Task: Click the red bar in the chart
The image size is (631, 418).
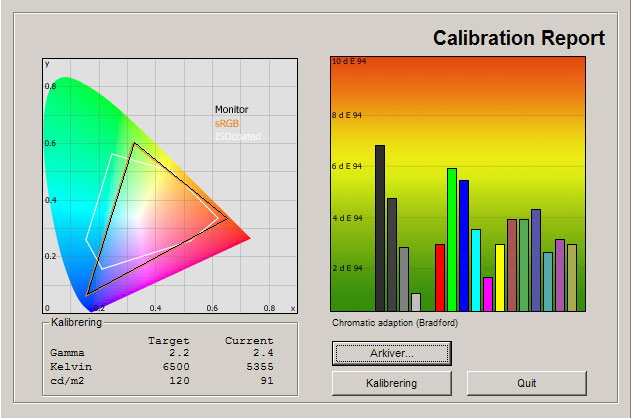Action: pos(440,277)
